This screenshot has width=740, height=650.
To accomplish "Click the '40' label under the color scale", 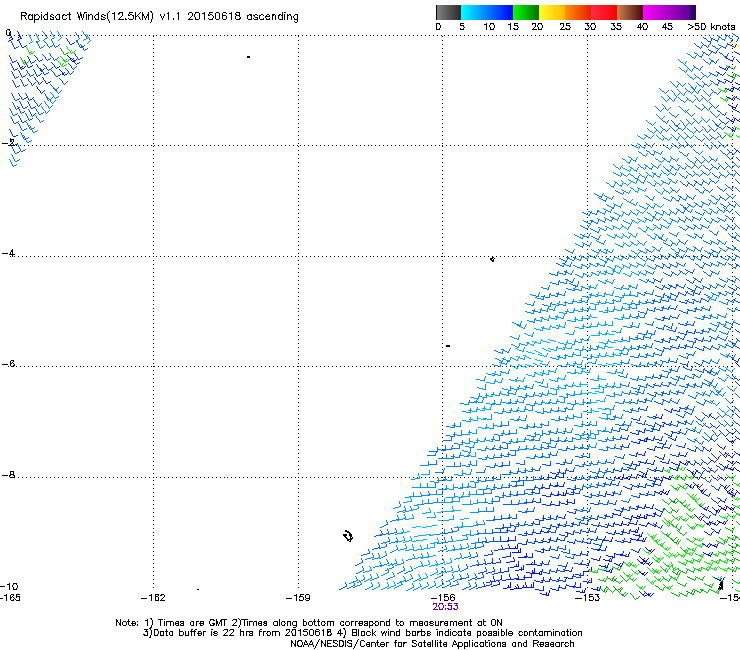I will point(642,27).
